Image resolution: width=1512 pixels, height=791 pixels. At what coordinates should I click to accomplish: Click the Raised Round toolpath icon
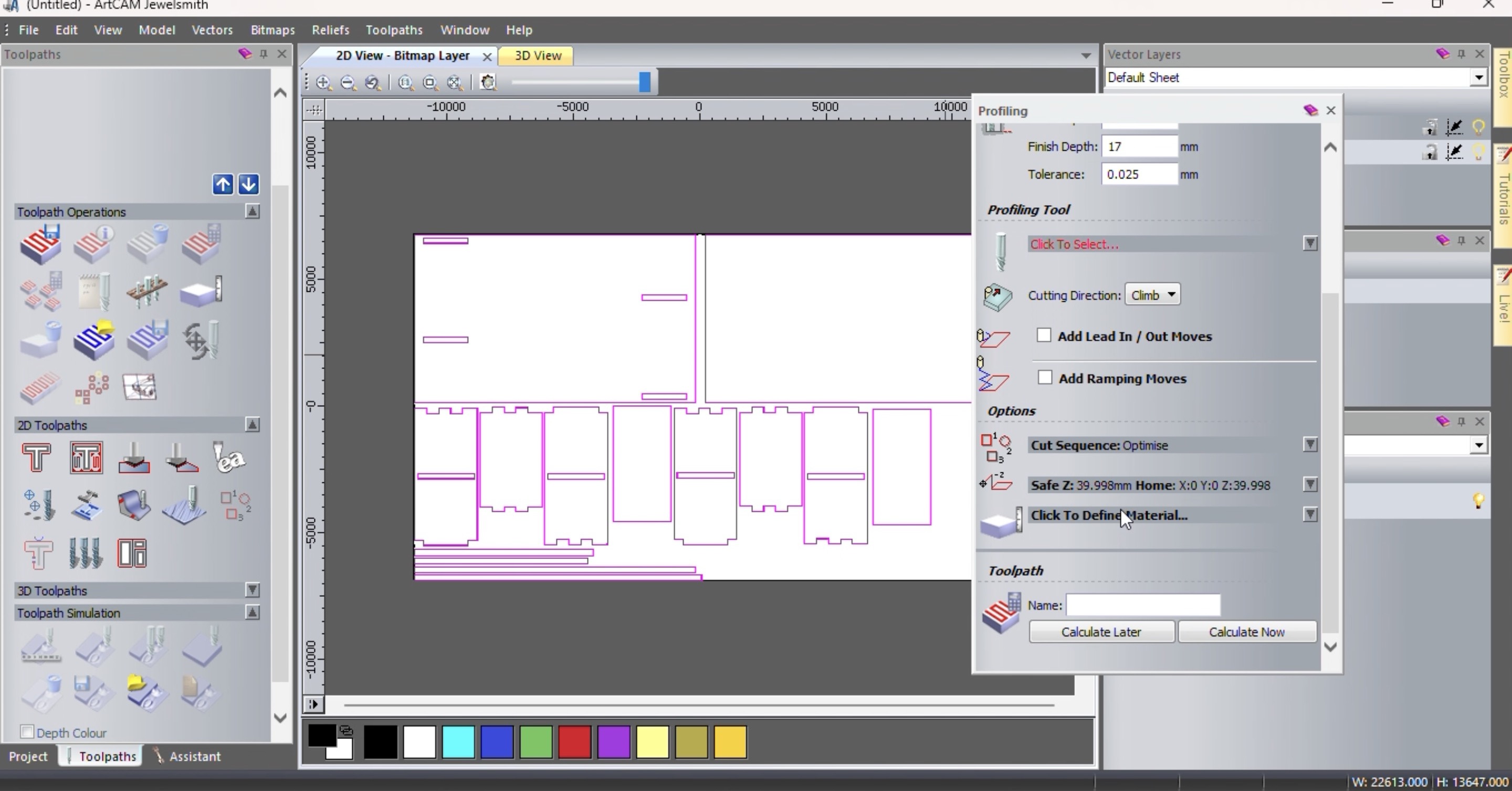[134, 504]
